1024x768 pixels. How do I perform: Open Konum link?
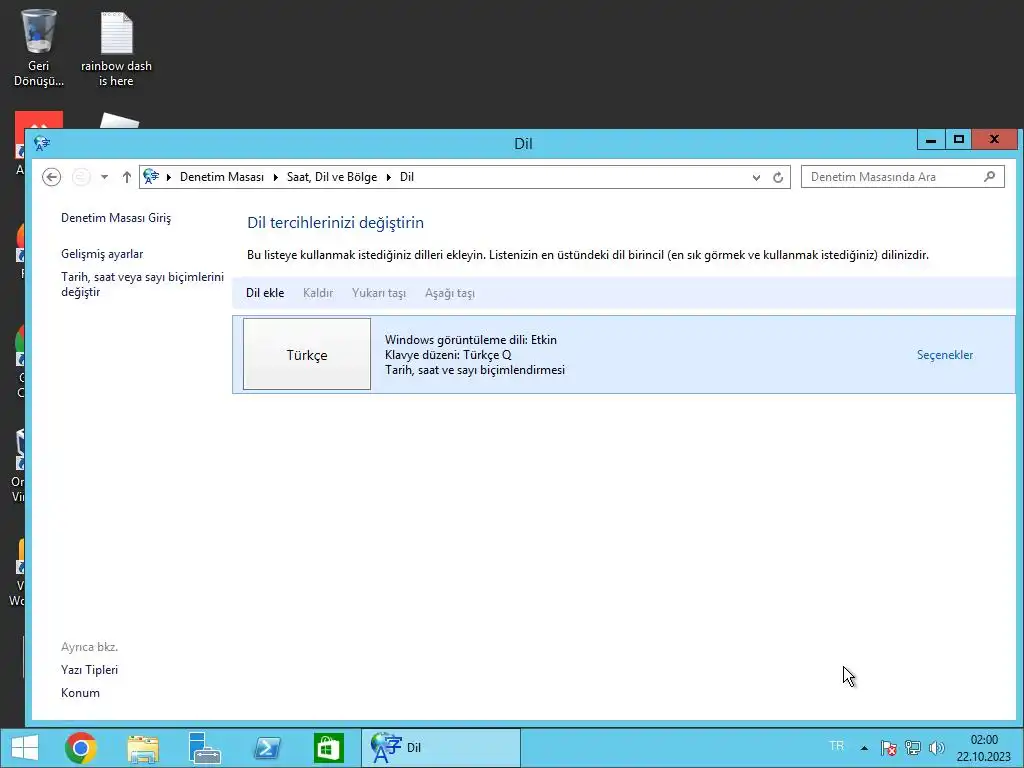click(x=80, y=693)
